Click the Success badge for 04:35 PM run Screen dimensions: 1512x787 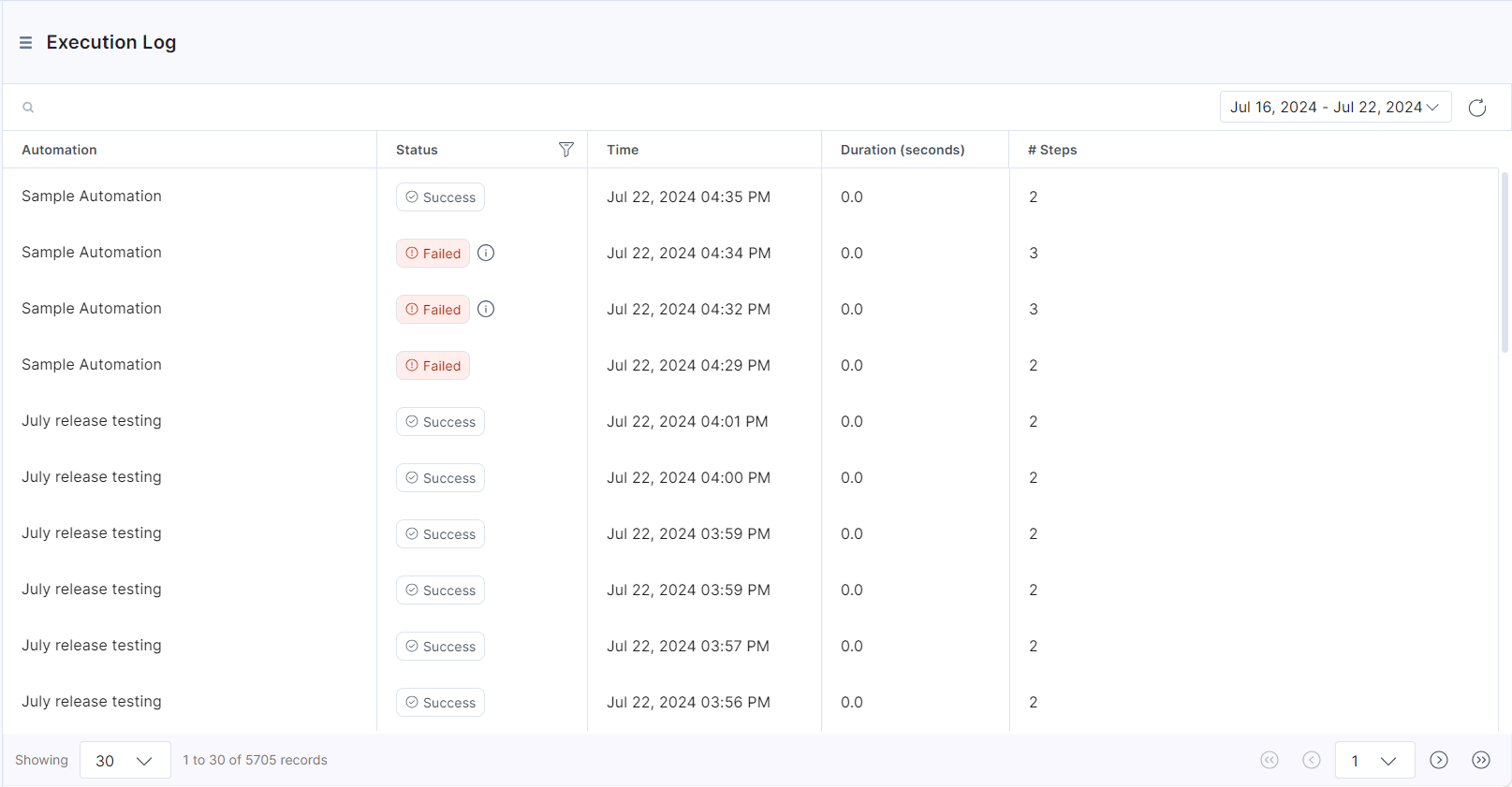[x=440, y=197]
